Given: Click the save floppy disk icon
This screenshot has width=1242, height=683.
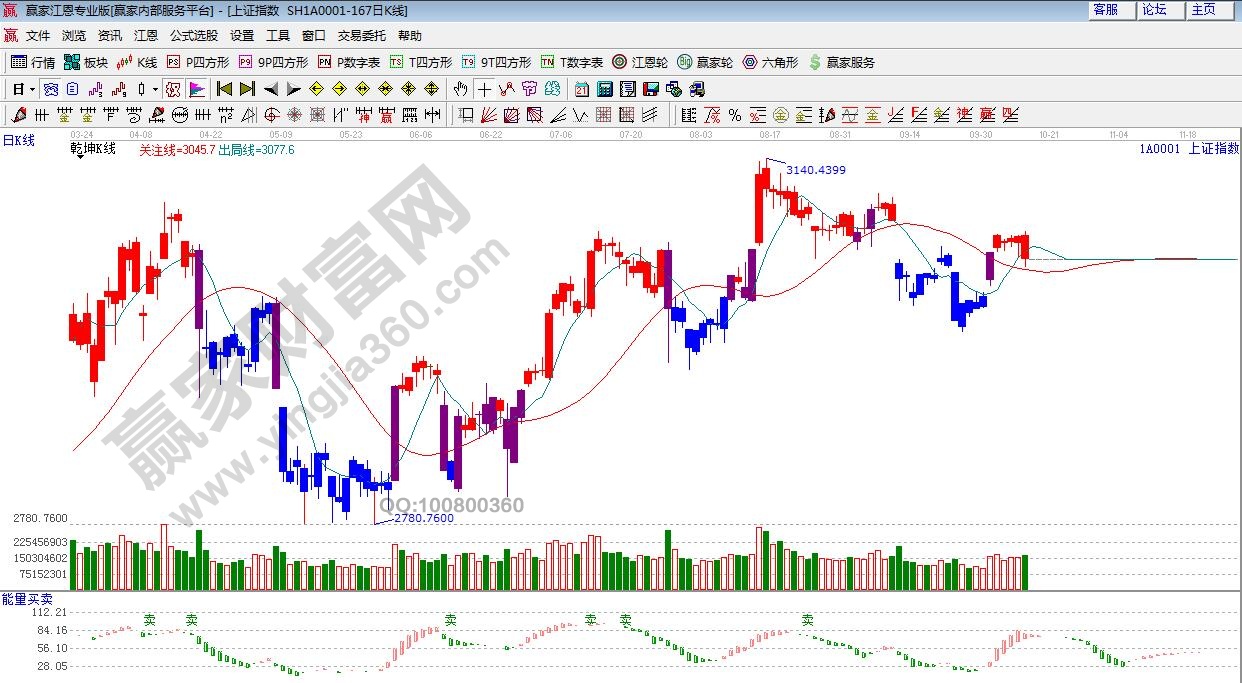Looking at the screenshot, I should pos(651,89).
